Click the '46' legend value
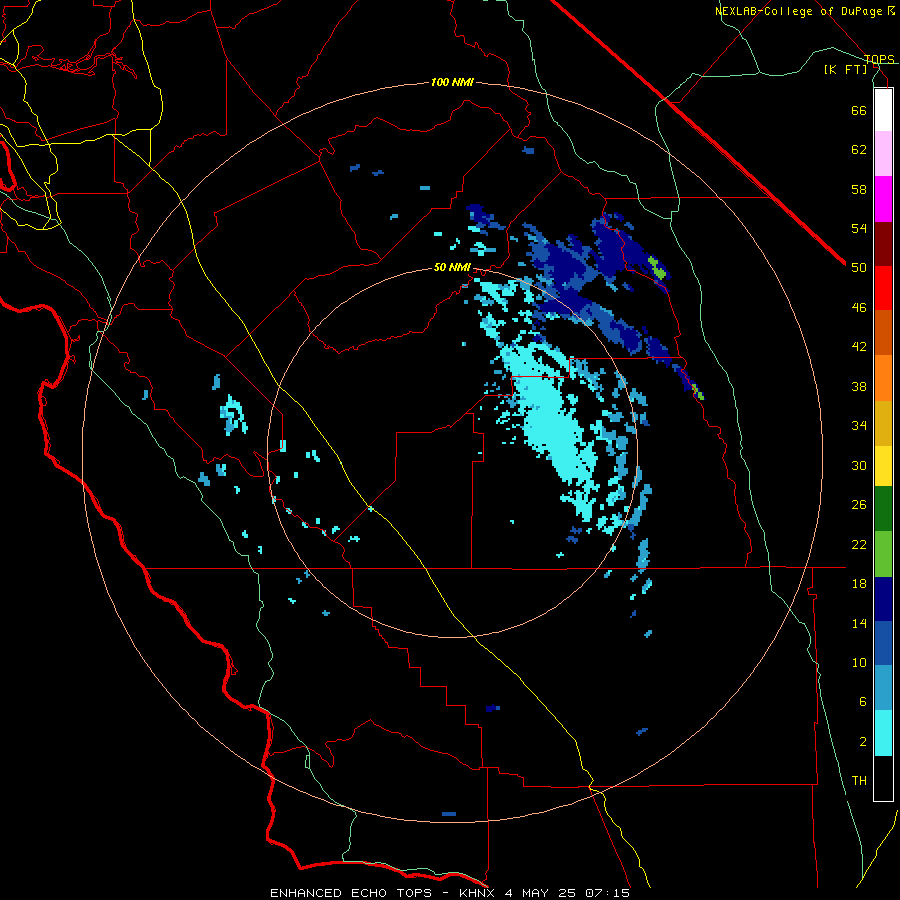The image size is (900, 900). click(859, 308)
